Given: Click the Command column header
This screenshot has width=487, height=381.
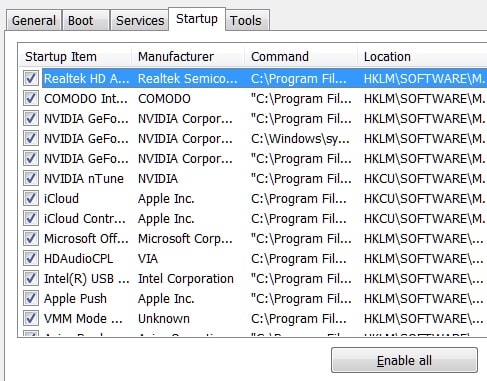Looking at the screenshot, I should coord(301,57).
